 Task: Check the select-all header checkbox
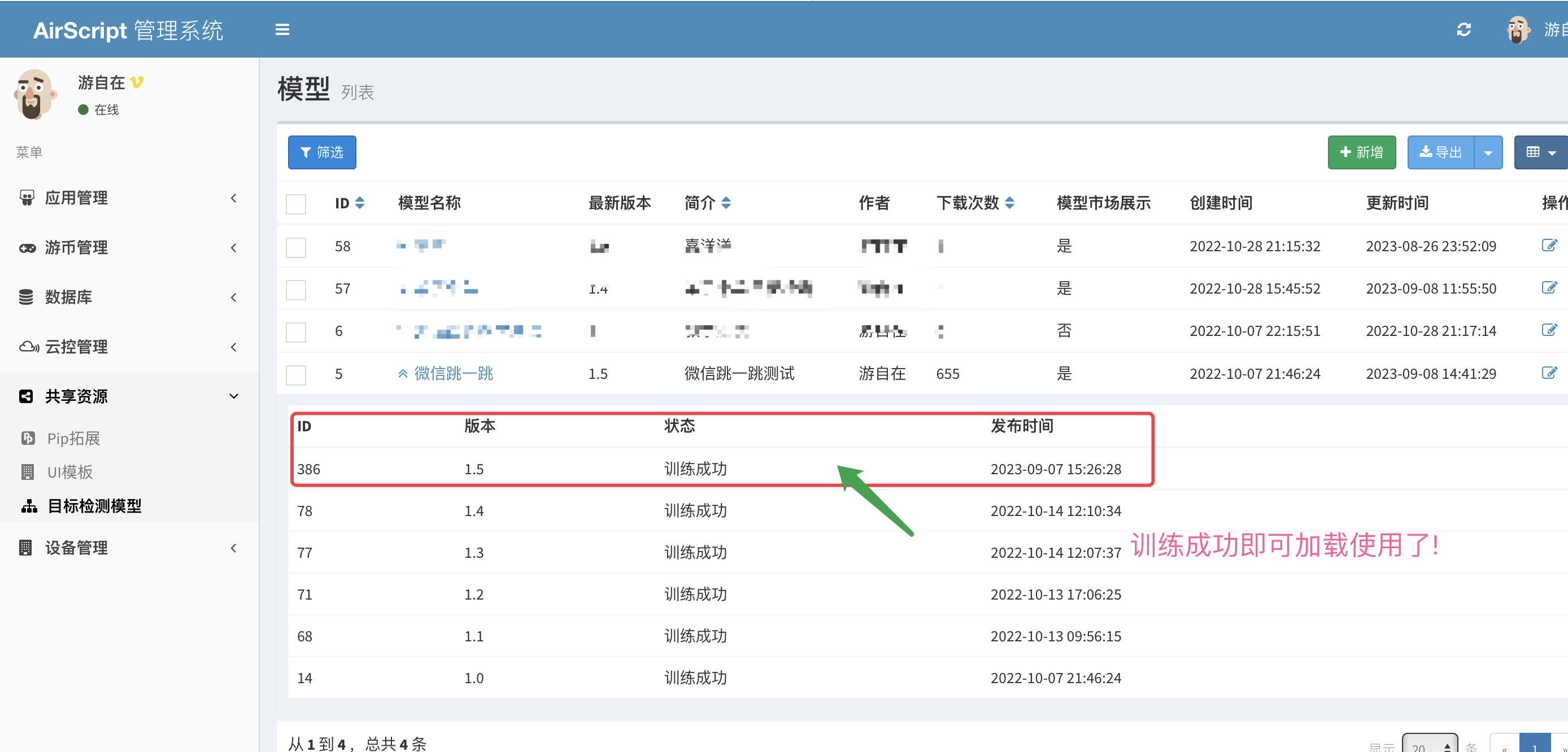click(296, 204)
